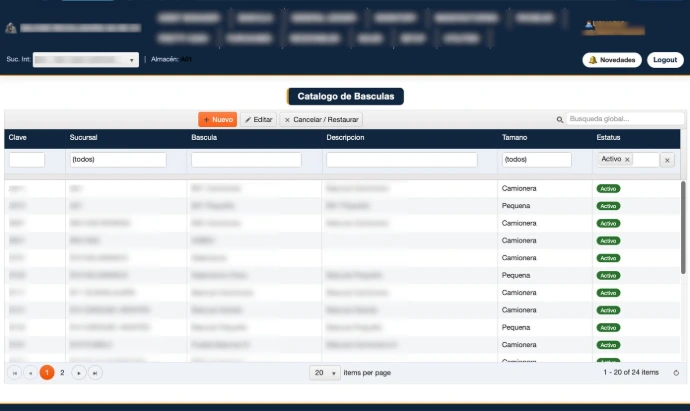Switch to page 2
The image size is (690, 411).
[x=62, y=373]
